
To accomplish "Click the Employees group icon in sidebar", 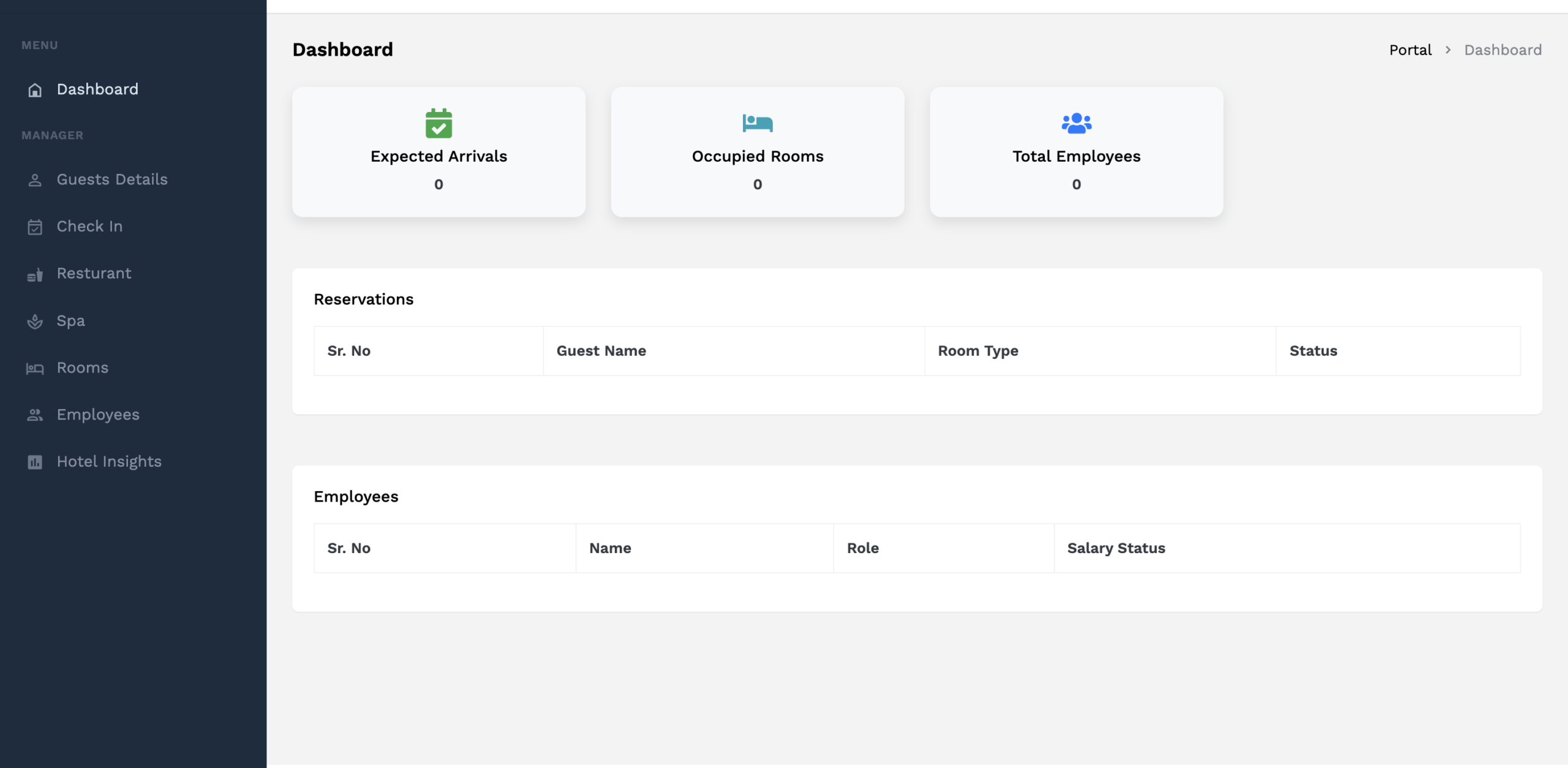I will tap(35, 415).
